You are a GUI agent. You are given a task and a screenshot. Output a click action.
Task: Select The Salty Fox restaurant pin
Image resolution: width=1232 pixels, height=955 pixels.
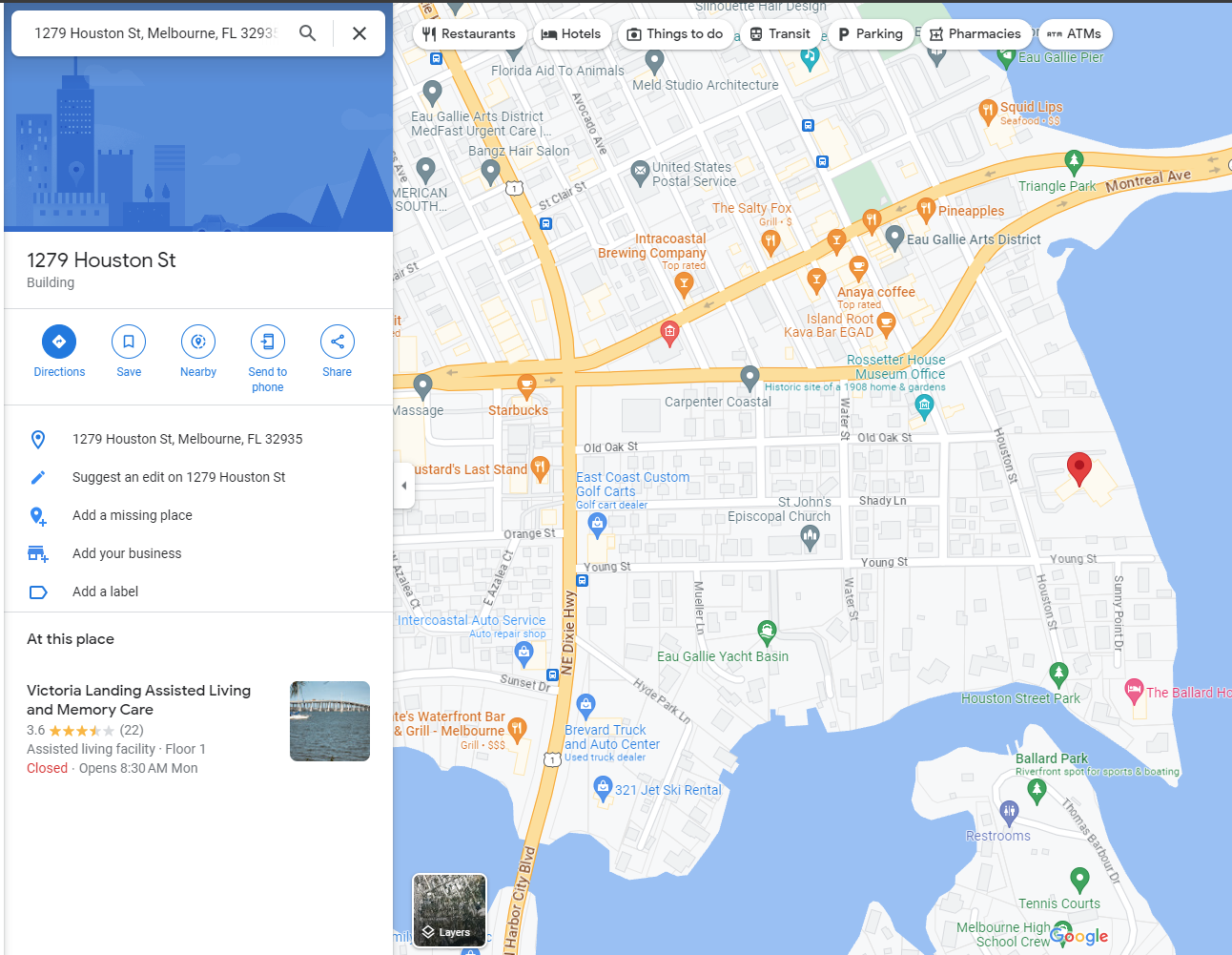coord(770,241)
